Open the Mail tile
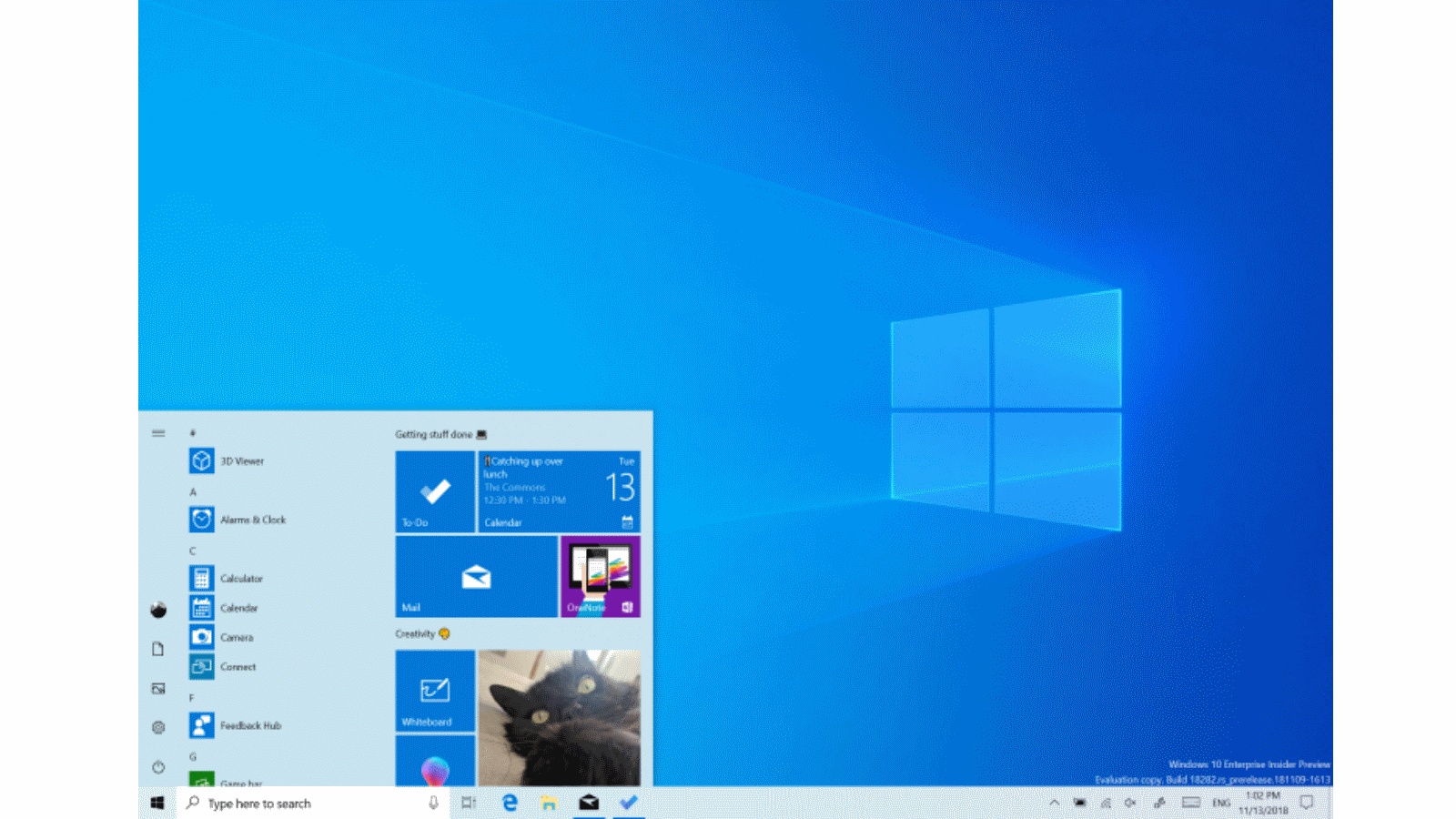 pyautogui.click(x=476, y=576)
